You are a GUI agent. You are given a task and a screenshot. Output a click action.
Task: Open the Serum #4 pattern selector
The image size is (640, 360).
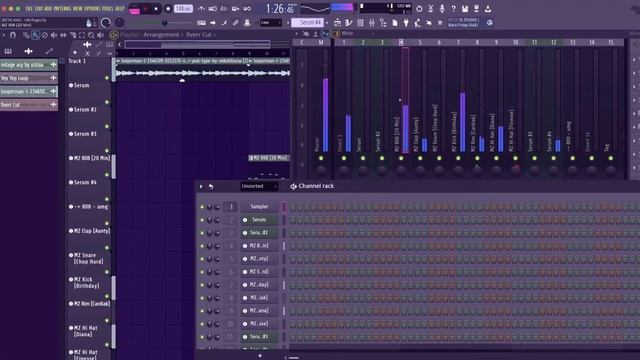click(308, 22)
